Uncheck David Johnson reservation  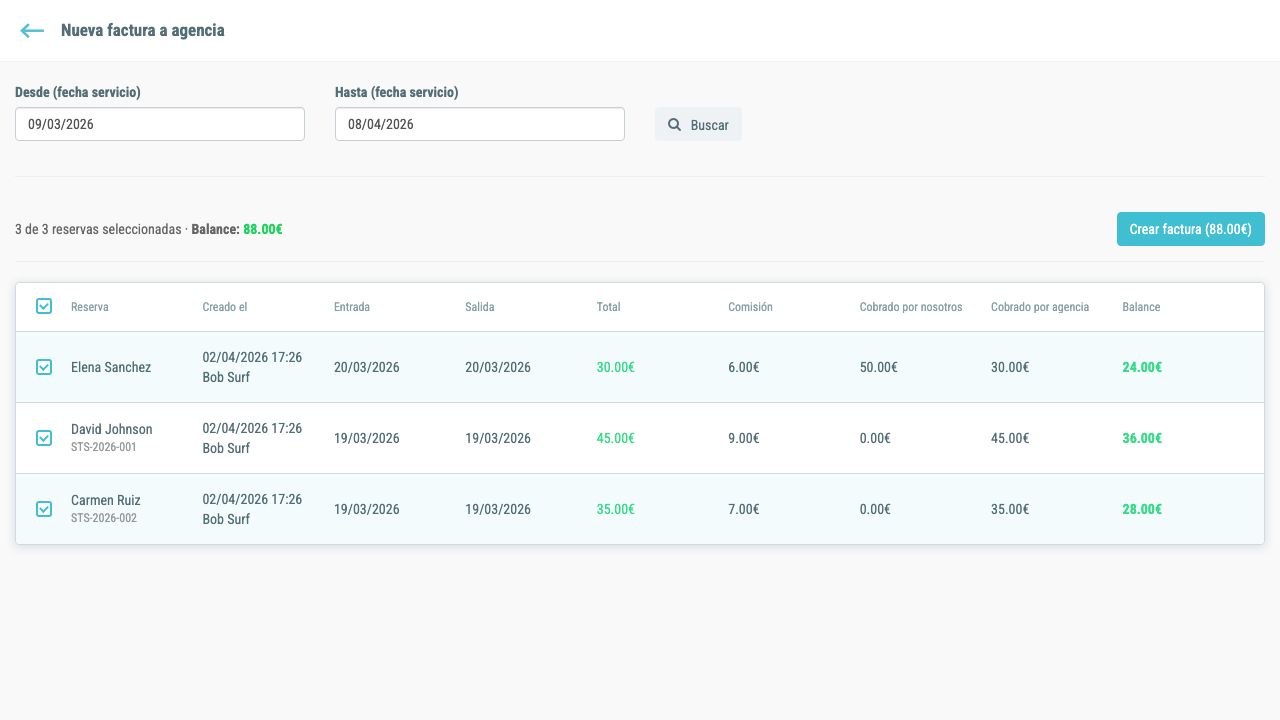click(x=44, y=438)
